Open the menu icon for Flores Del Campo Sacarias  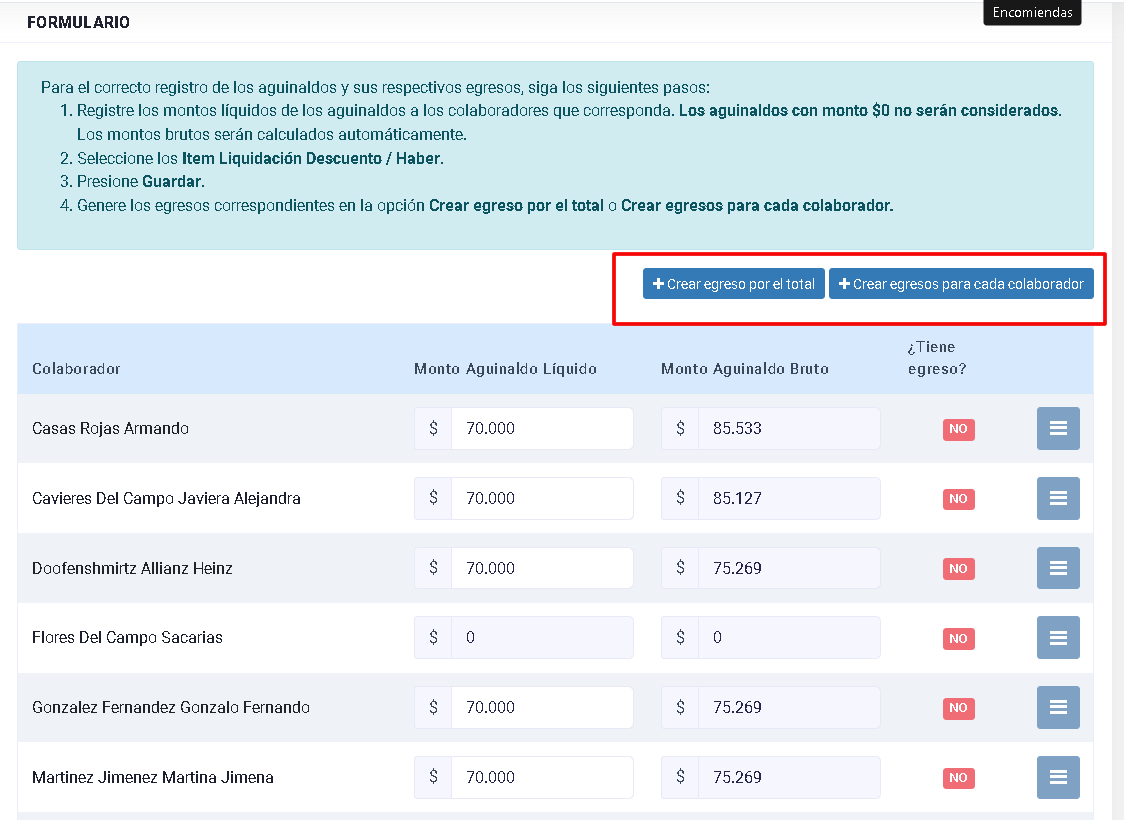tap(1058, 637)
